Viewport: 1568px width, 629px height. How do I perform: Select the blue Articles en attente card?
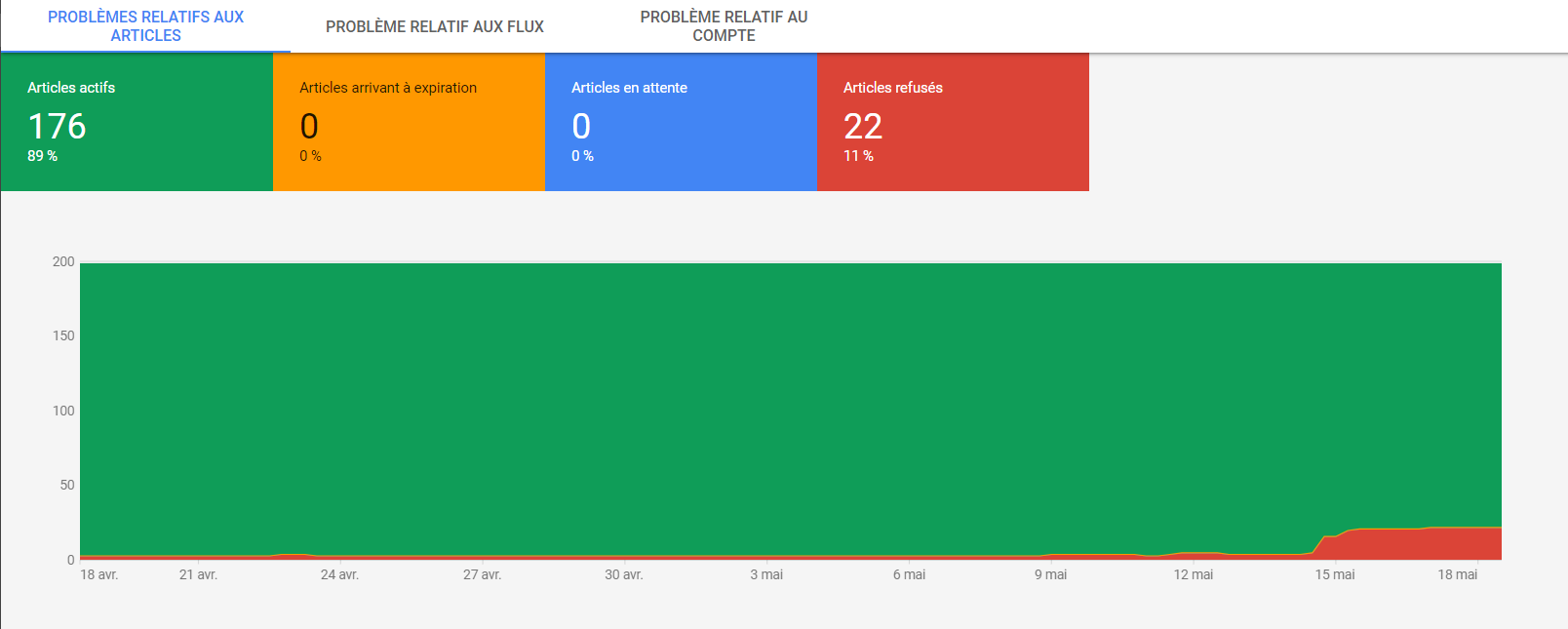coord(681,122)
